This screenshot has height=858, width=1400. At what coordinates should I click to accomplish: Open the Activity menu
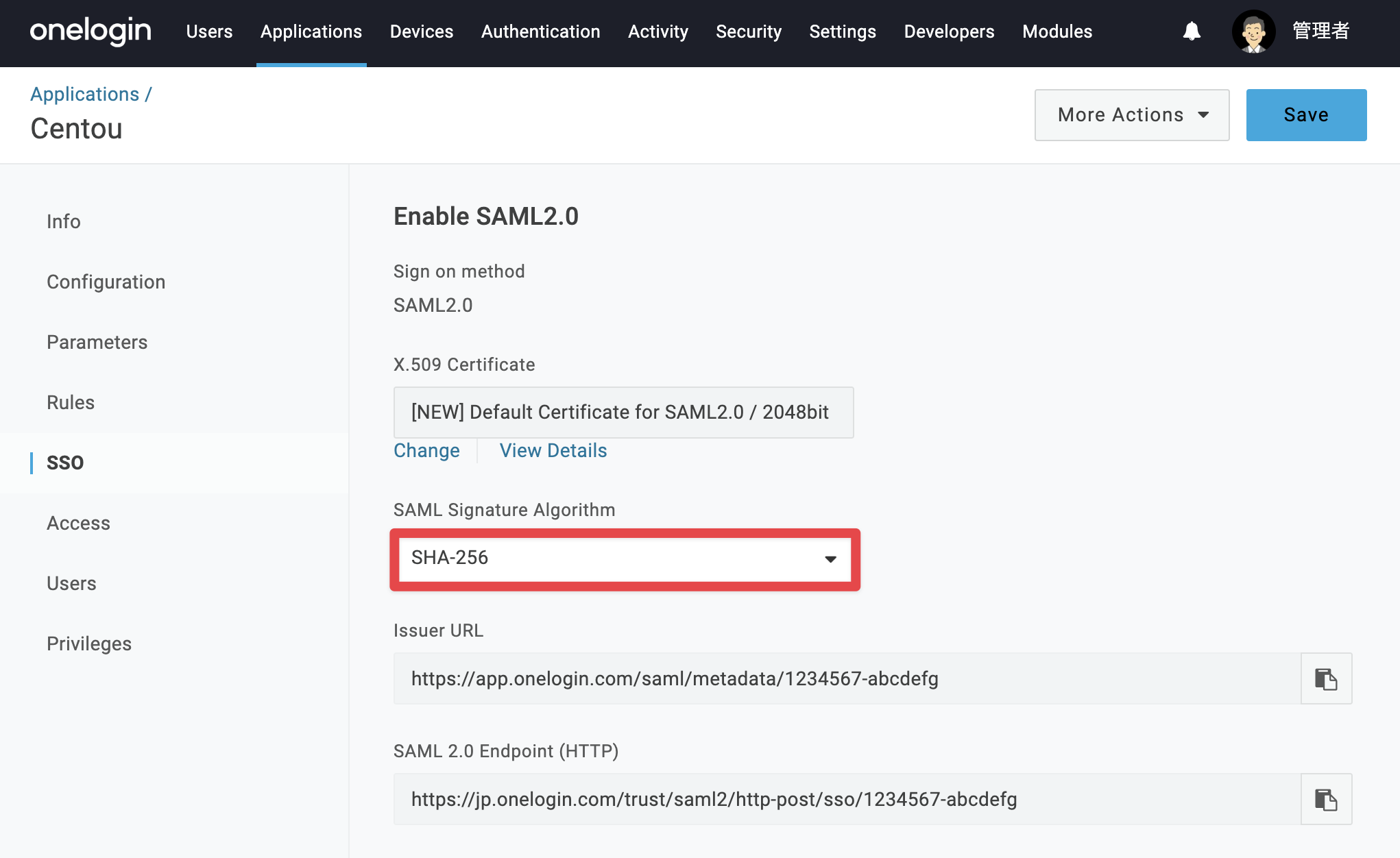point(658,32)
